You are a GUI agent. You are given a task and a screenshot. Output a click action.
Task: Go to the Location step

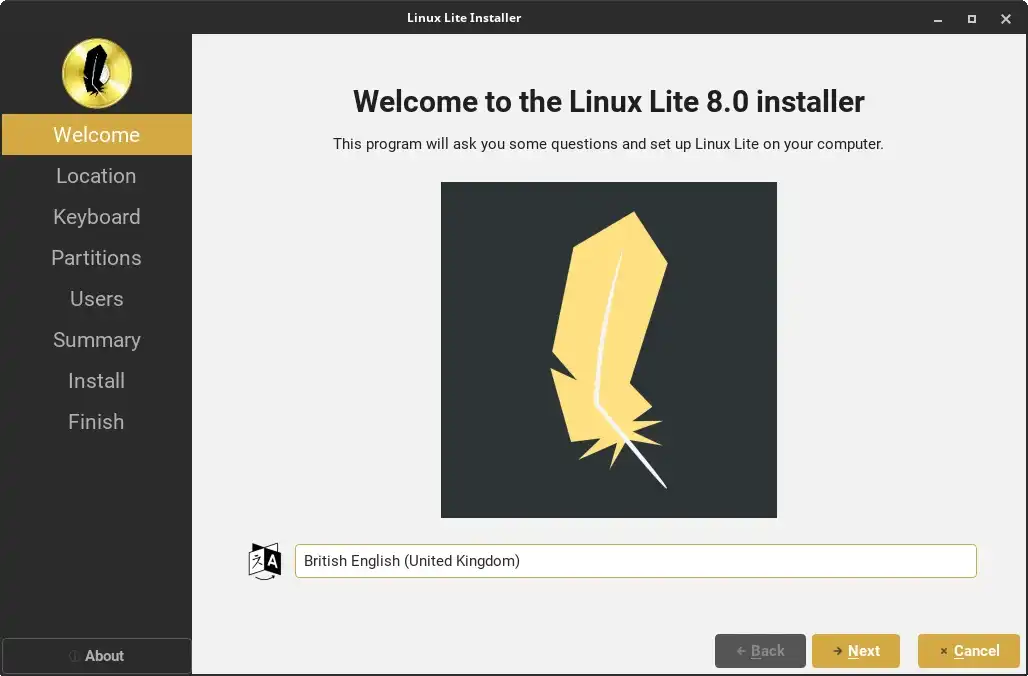[97, 176]
